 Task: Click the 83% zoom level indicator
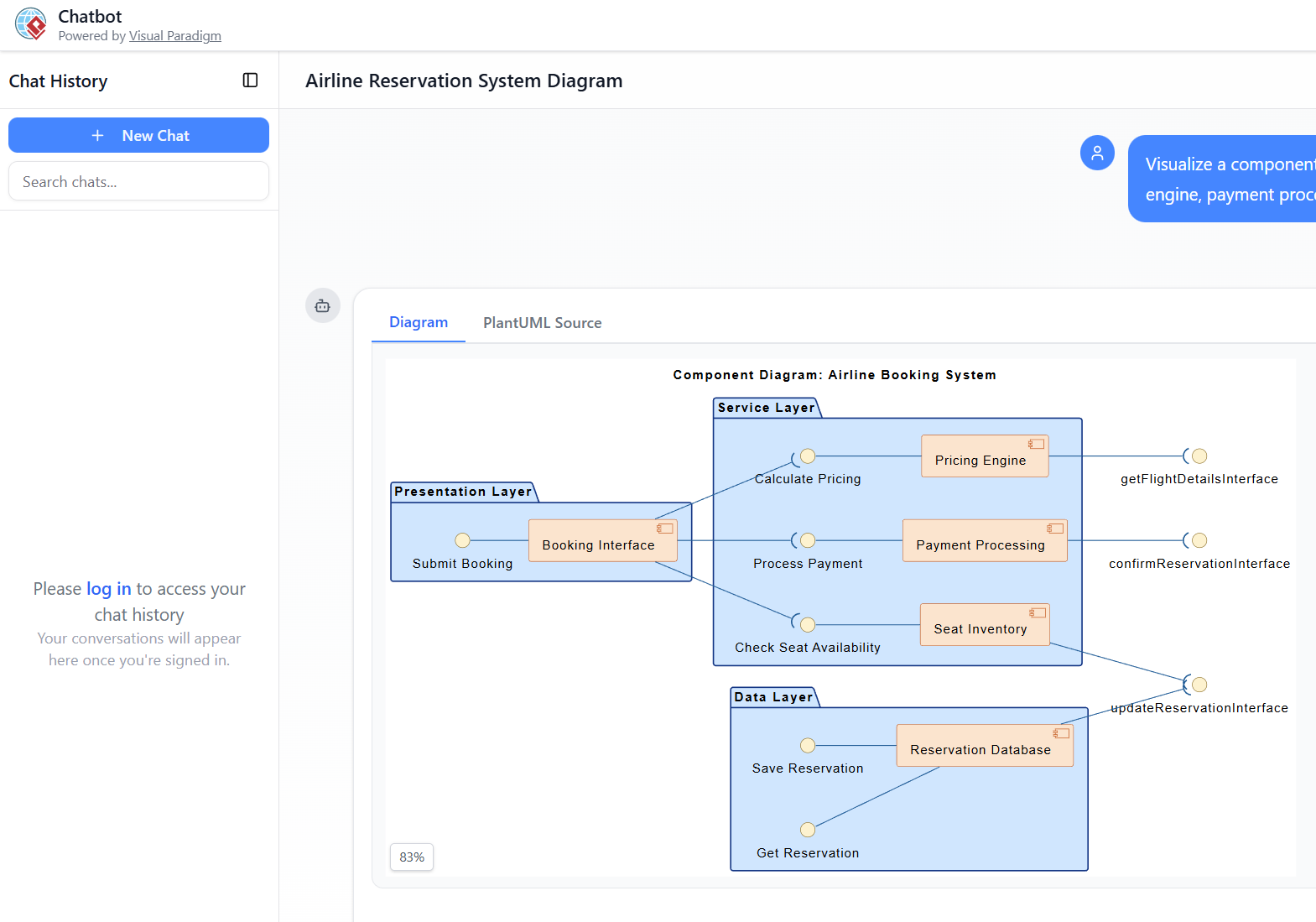[412, 857]
